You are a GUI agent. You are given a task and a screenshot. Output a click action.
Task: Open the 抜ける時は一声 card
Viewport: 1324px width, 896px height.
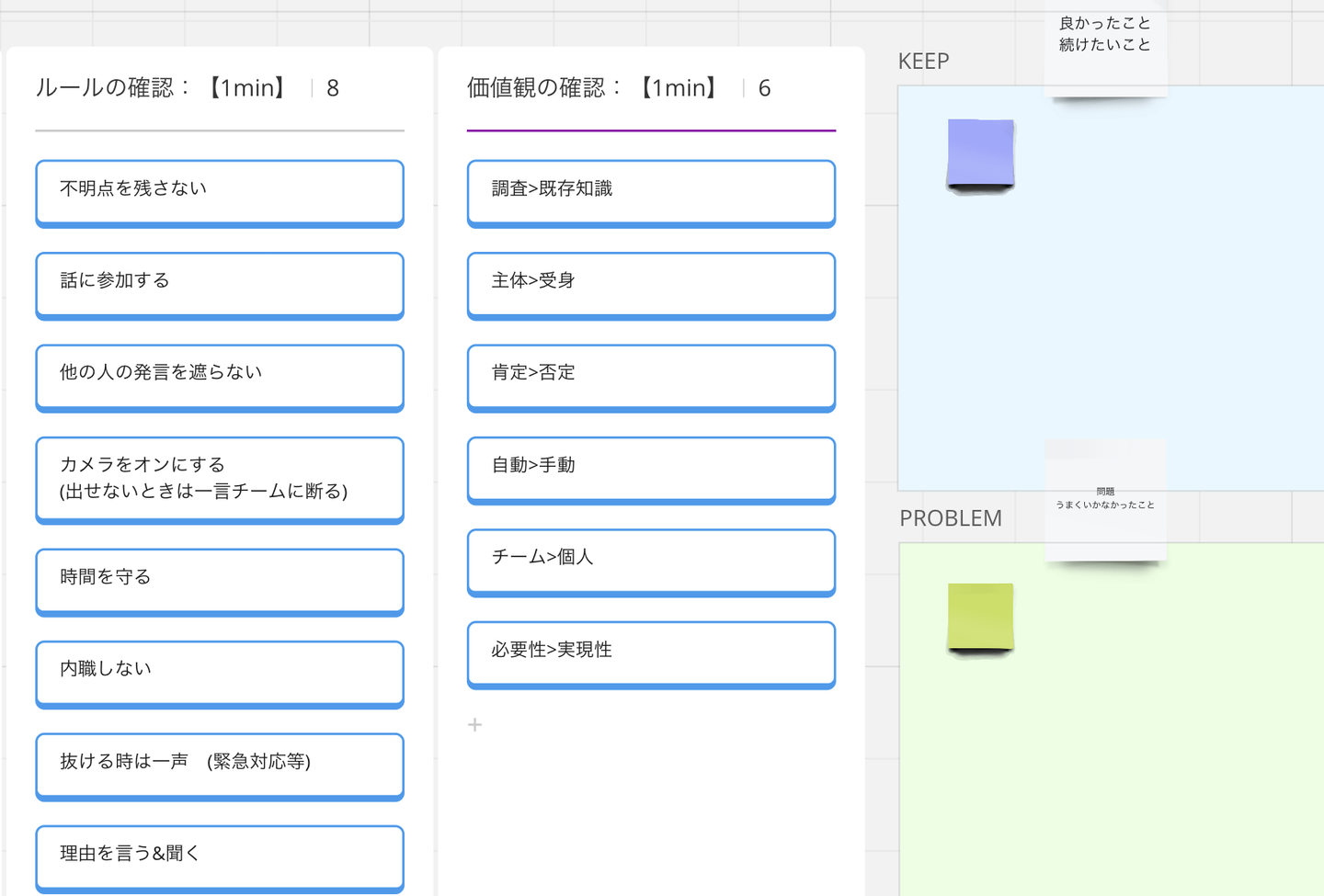pos(220,764)
